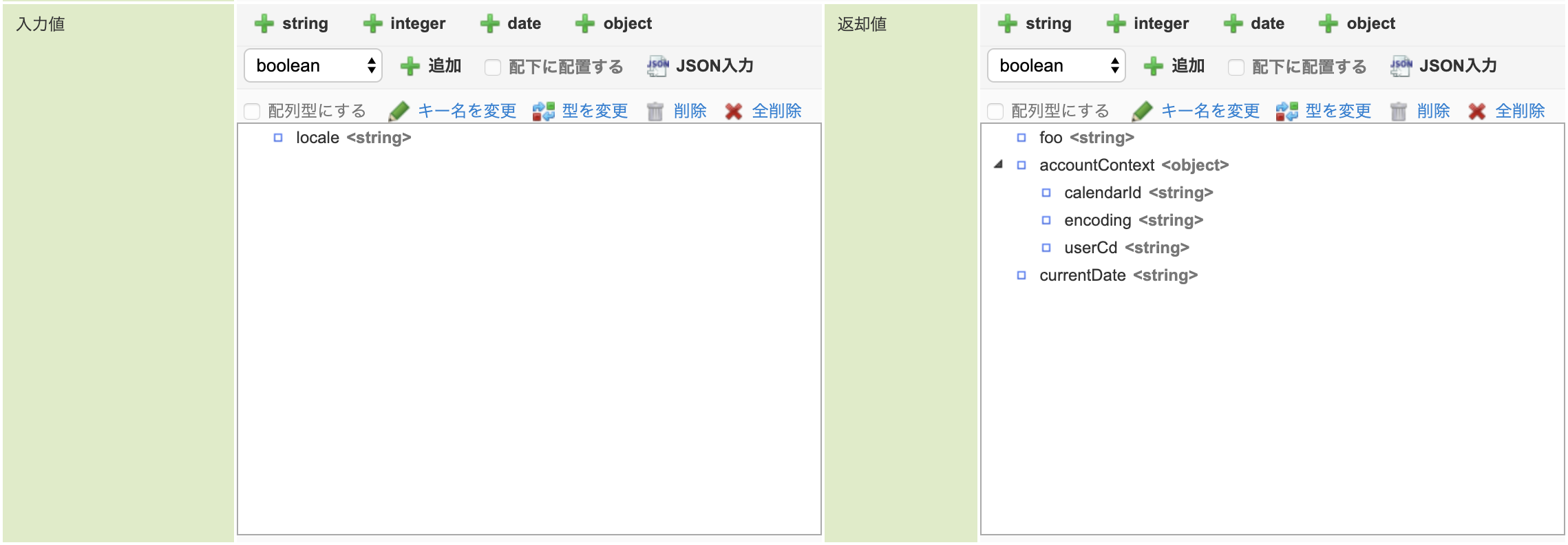
Task: Enable the 配下に配置する checkbox in 入力値
Action: click(x=491, y=67)
